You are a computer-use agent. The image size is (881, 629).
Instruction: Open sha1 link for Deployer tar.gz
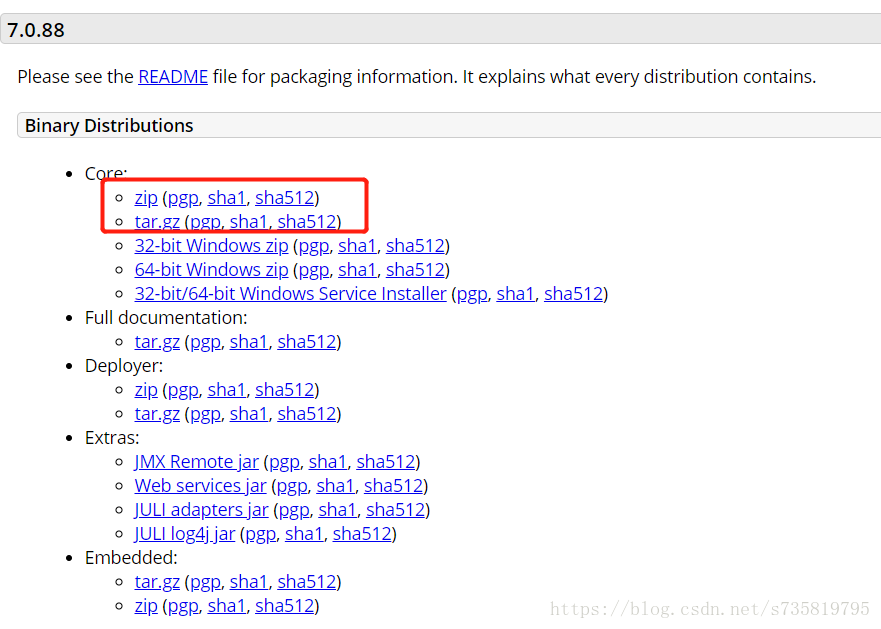[249, 414]
